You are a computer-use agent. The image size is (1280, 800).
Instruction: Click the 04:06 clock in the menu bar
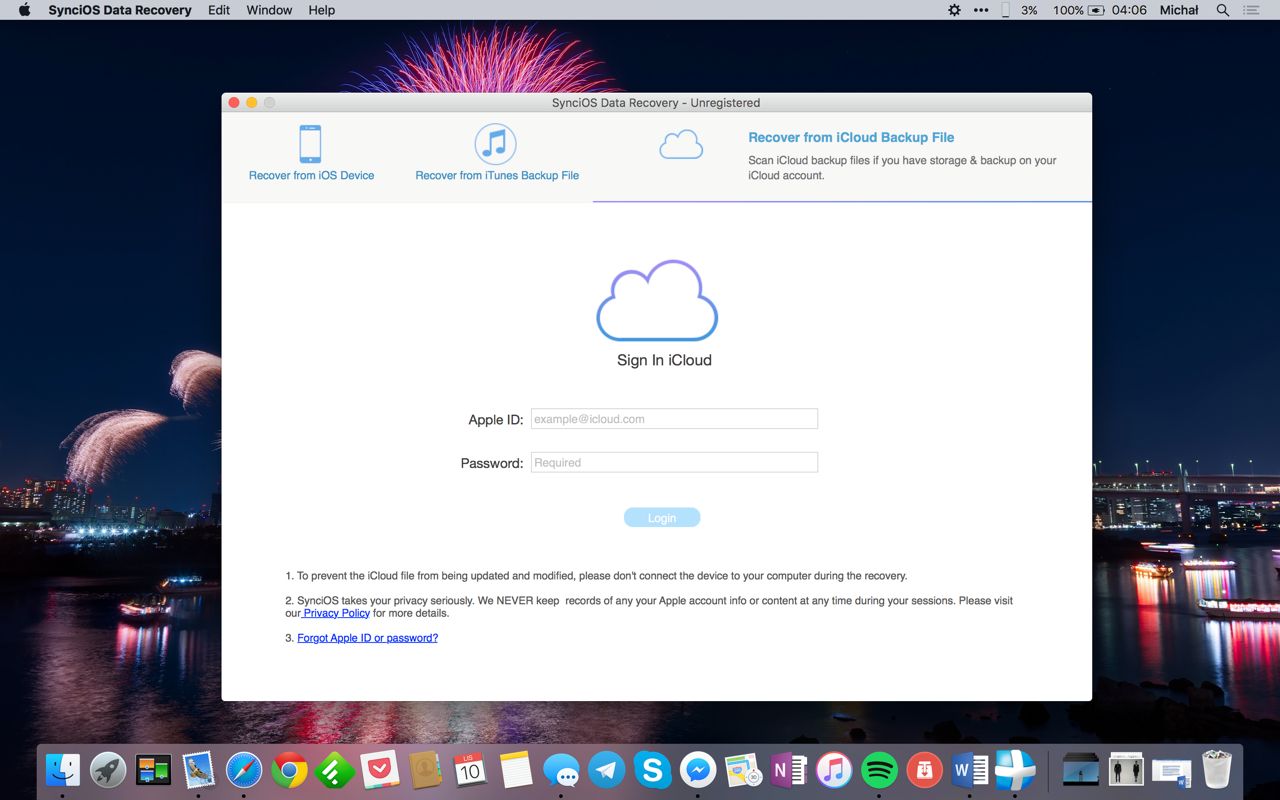click(x=1129, y=10)
